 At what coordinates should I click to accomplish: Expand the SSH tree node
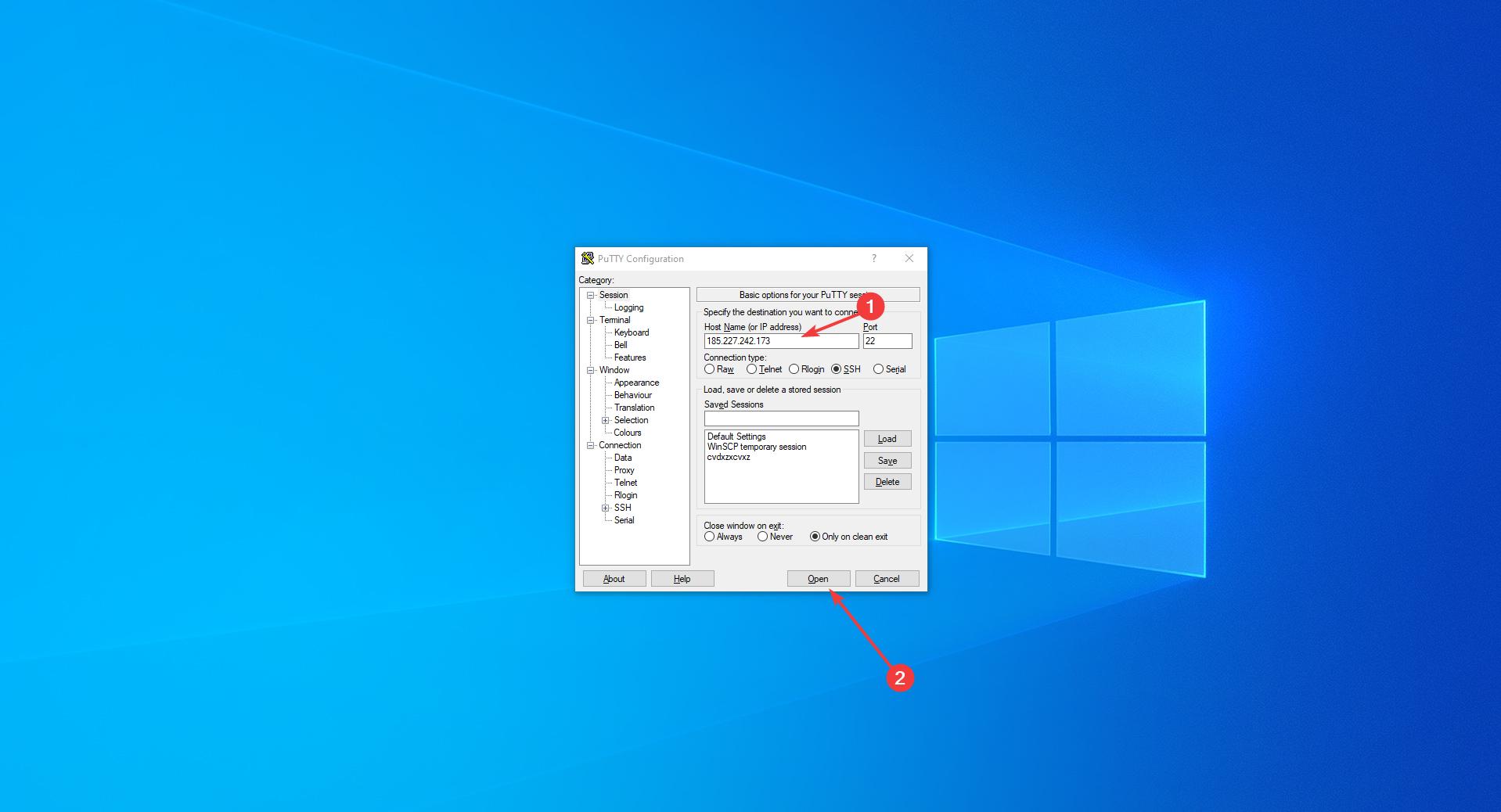click(605, 508)
